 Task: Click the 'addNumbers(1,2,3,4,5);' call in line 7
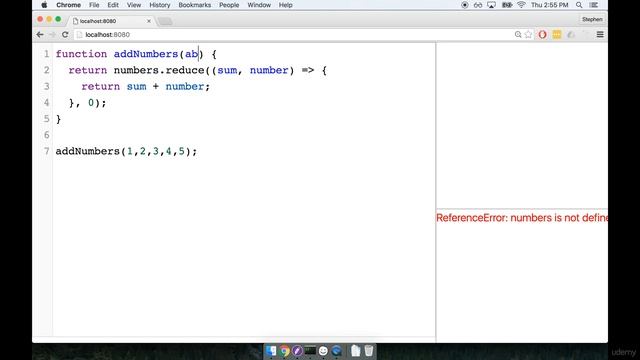126,151
